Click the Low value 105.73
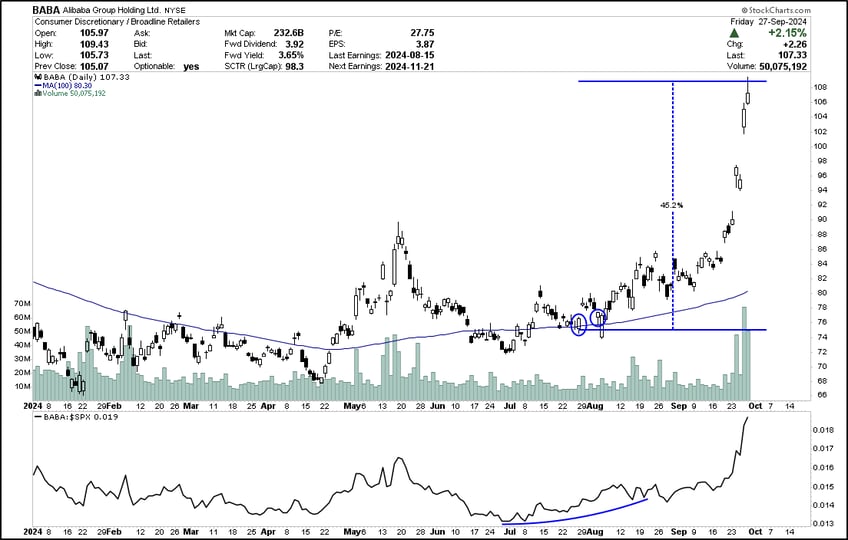 [94, 55]
